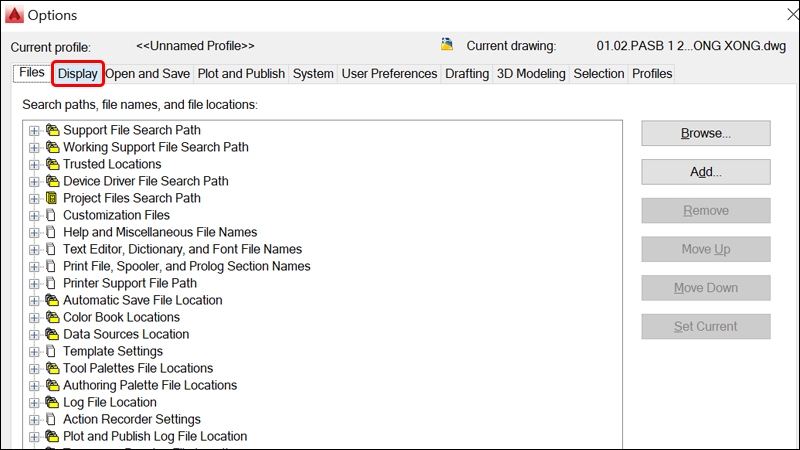800x450 pixels.
Task: Click the Support File Search Path folder icon
Action: tap(52, 130)
